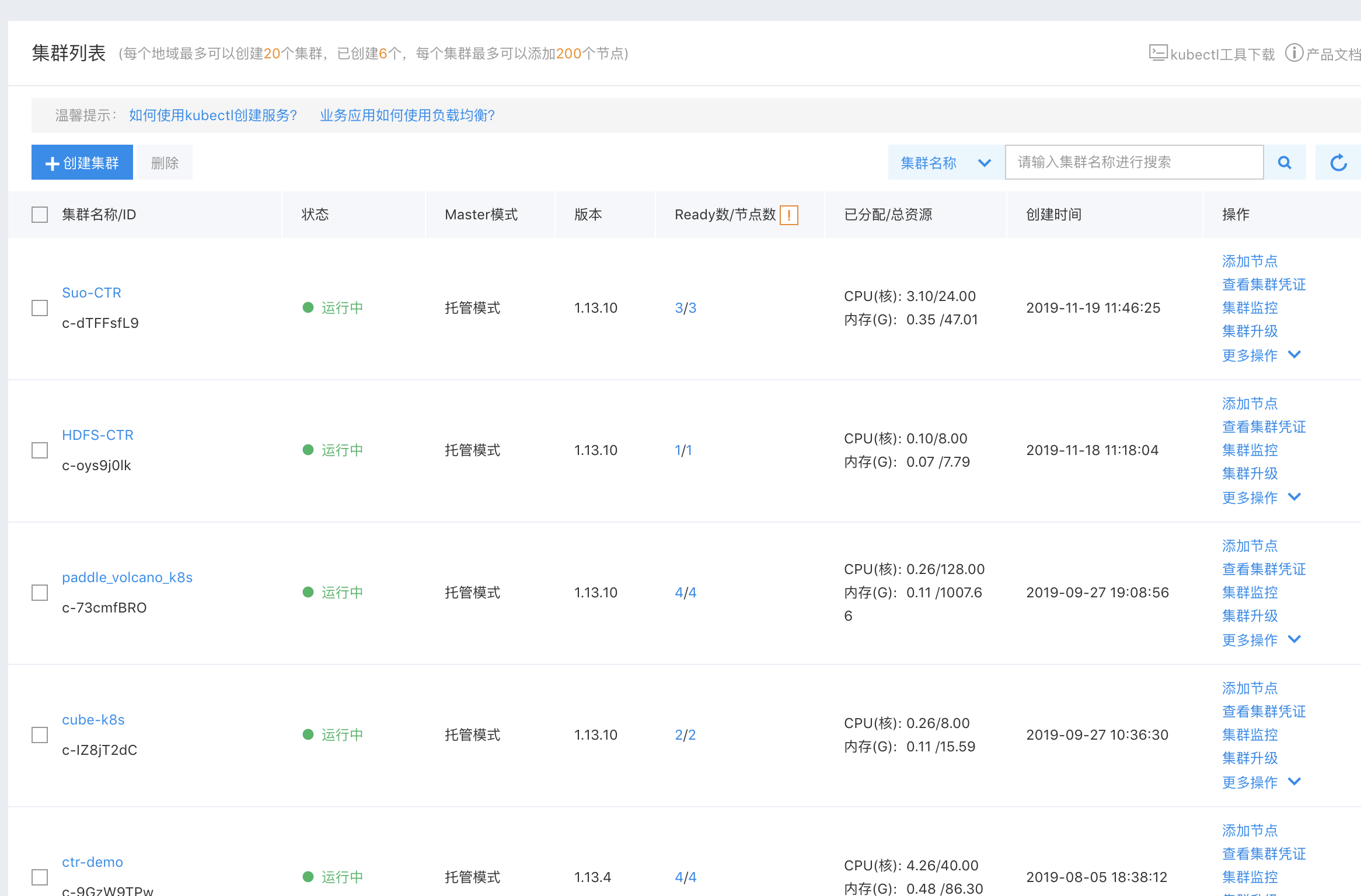Click the 创建时间 column header
1361x896 pixels.
point(1054,214)
